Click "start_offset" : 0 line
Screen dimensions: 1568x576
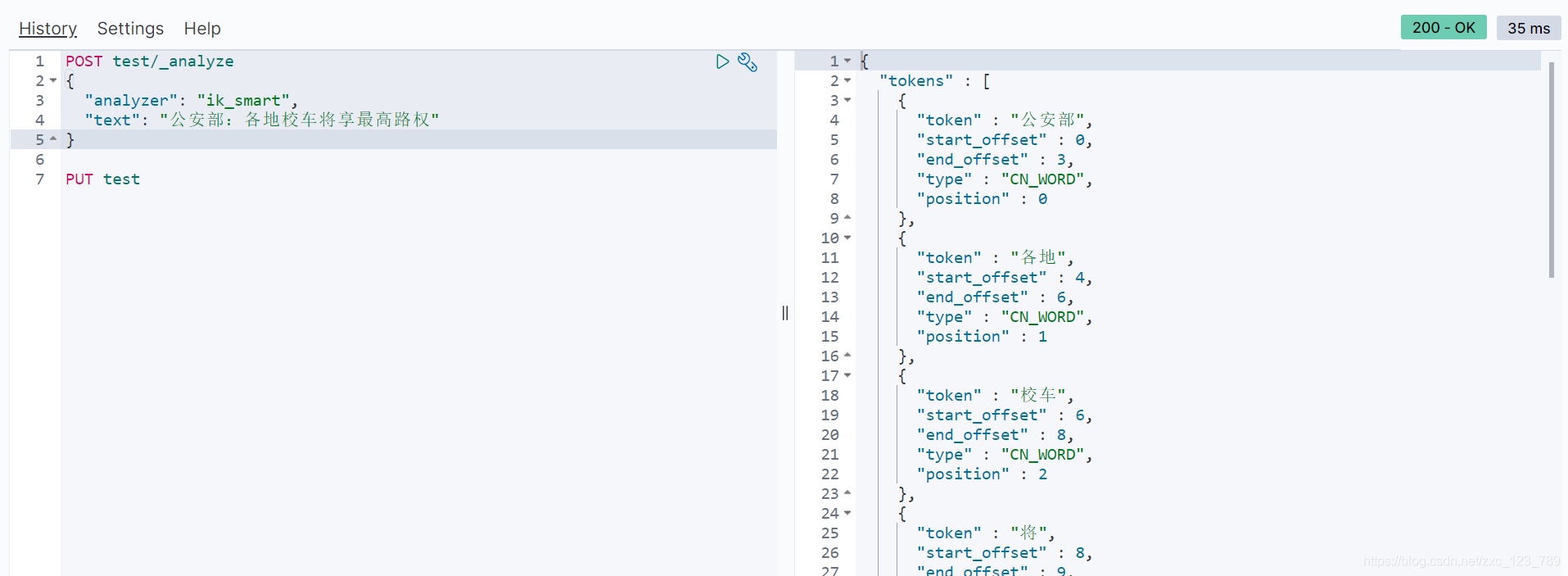(x=1005, y=140)
